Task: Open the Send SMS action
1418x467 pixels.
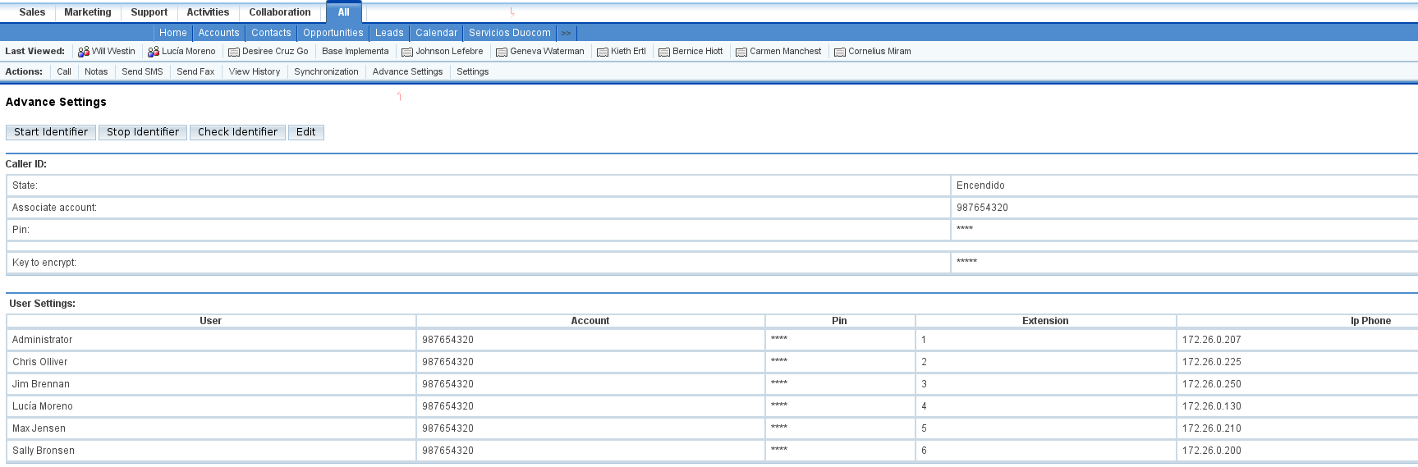Action: click(x=142, y=72)
